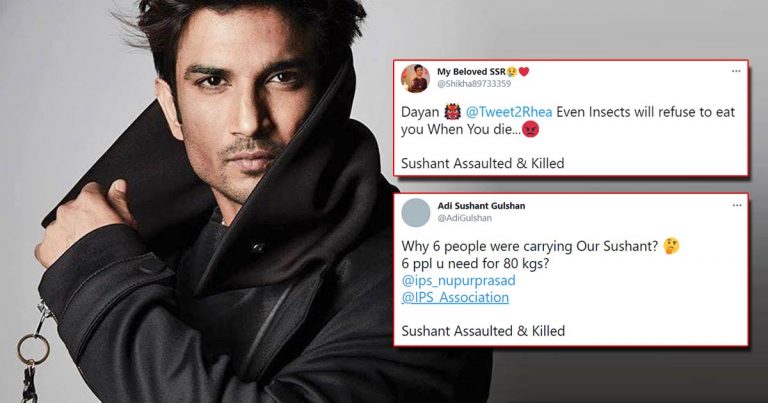Image resolution: width=768 pixels, height=403 pixels.
Task: Click the angry face emoji in first tweet
Action: (530, 130)
